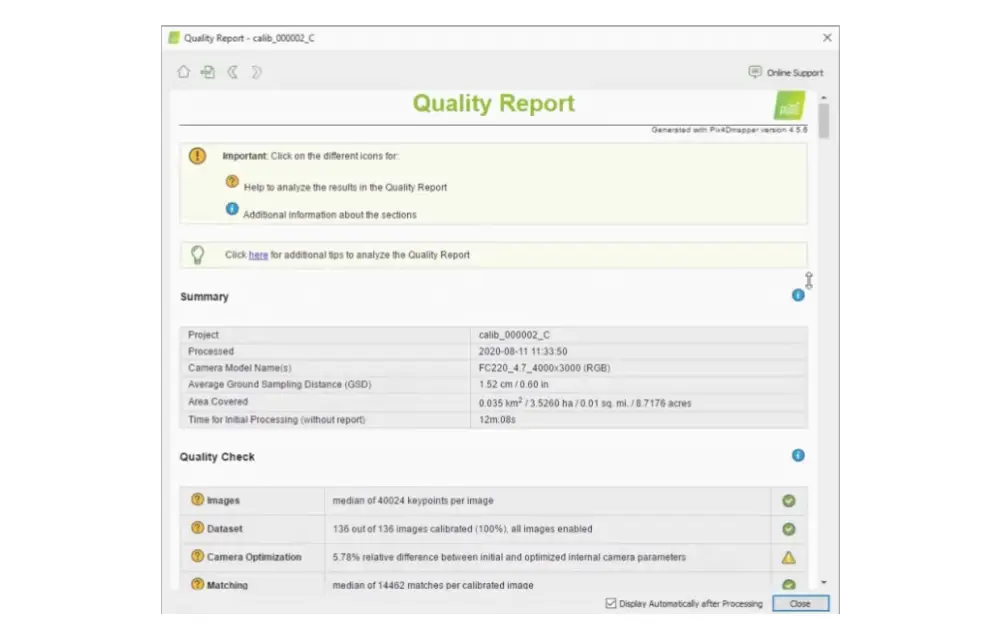Open help icon for Images row

click(198, 500)
